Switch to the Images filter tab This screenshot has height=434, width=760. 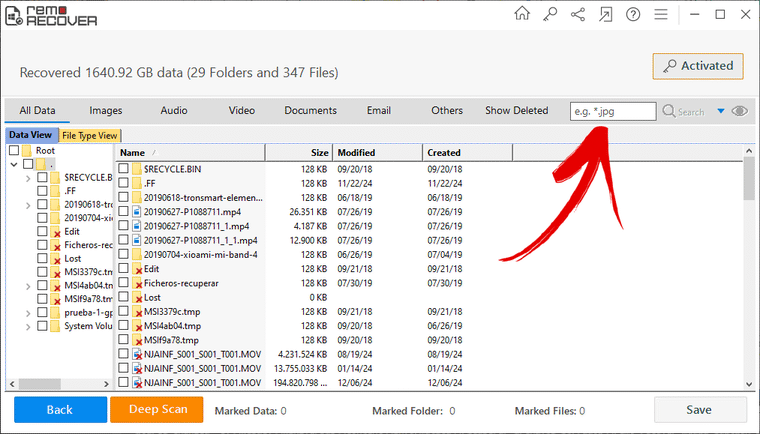tap(105, 111)
